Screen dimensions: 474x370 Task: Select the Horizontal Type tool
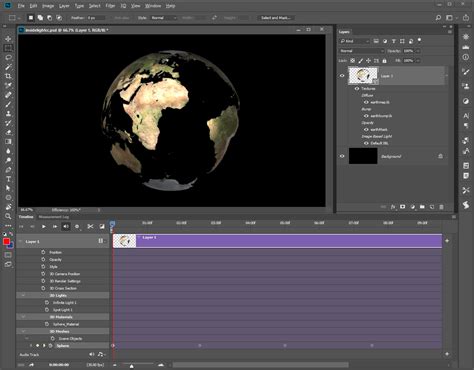click(x=8, y=179)
